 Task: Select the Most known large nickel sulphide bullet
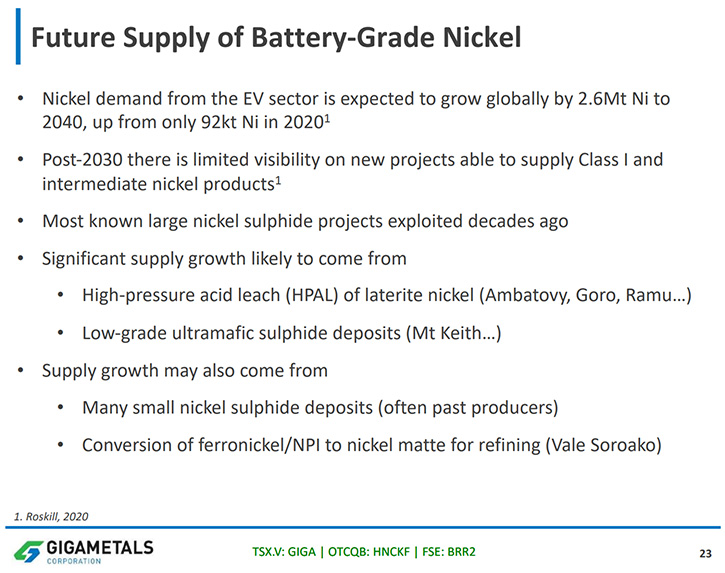click(305, 221)
